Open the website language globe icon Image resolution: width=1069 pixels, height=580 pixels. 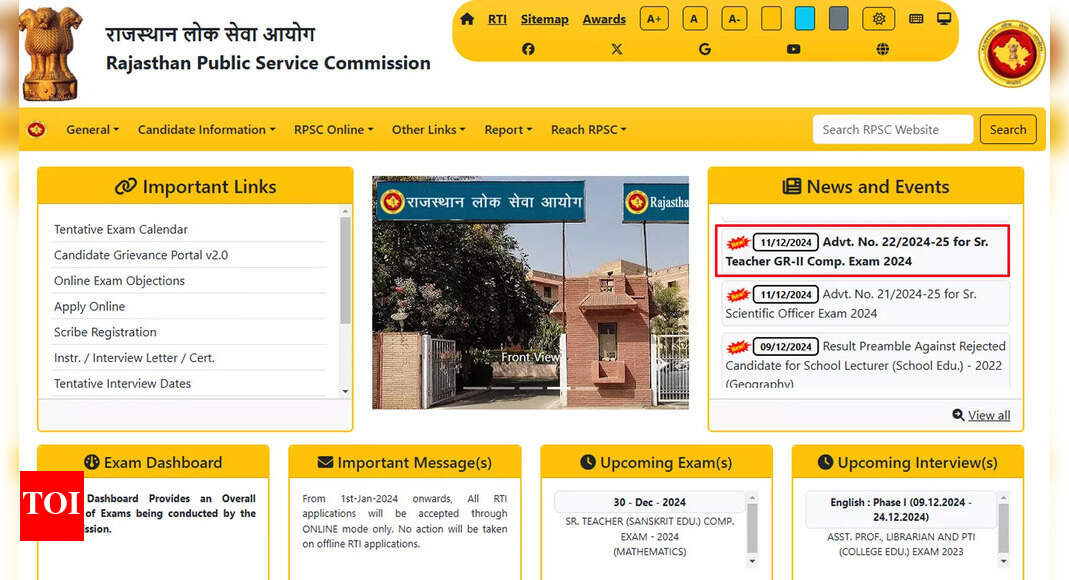tap(882, 49)
